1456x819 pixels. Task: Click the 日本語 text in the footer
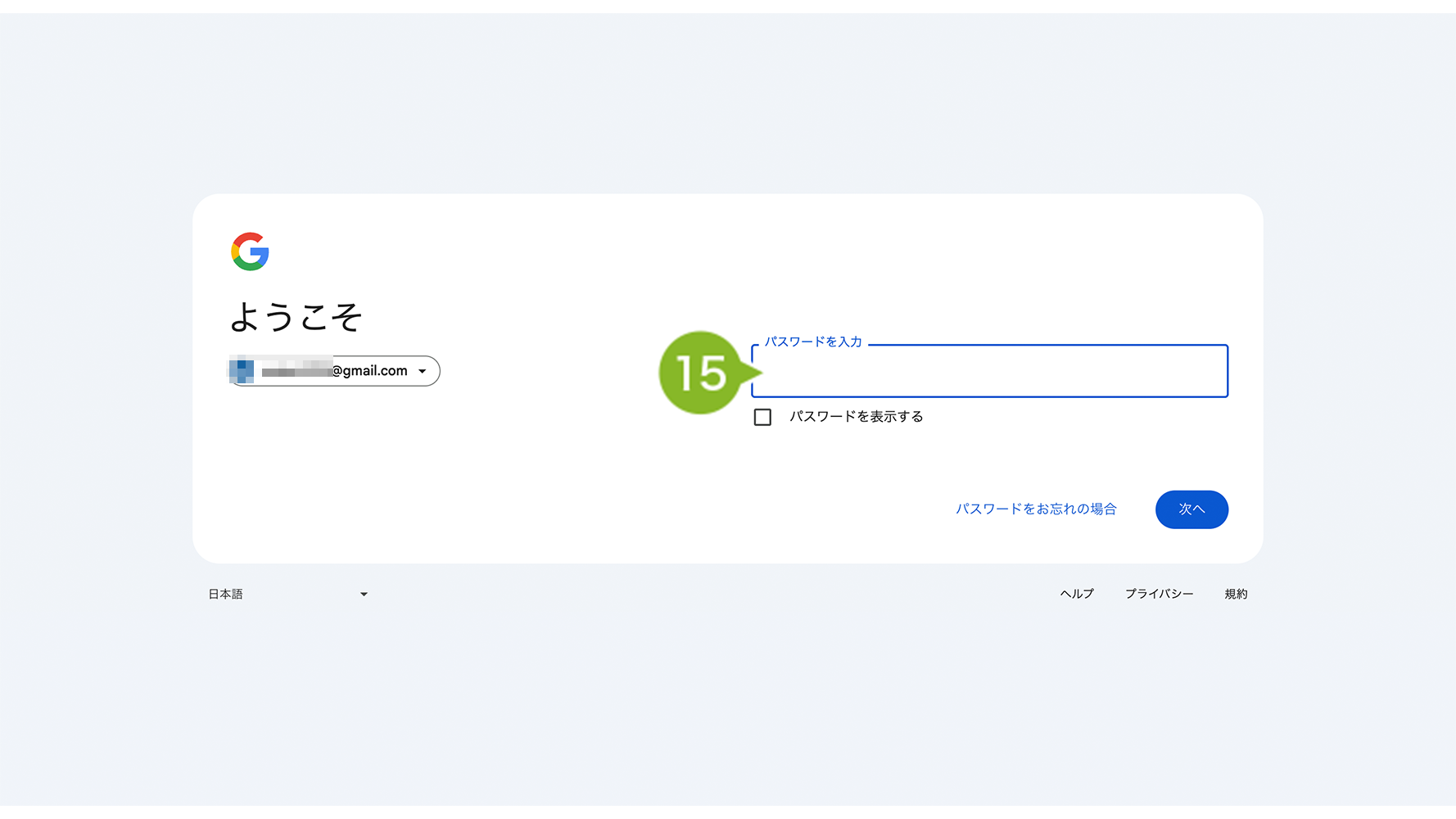click(x=225, y=594)
